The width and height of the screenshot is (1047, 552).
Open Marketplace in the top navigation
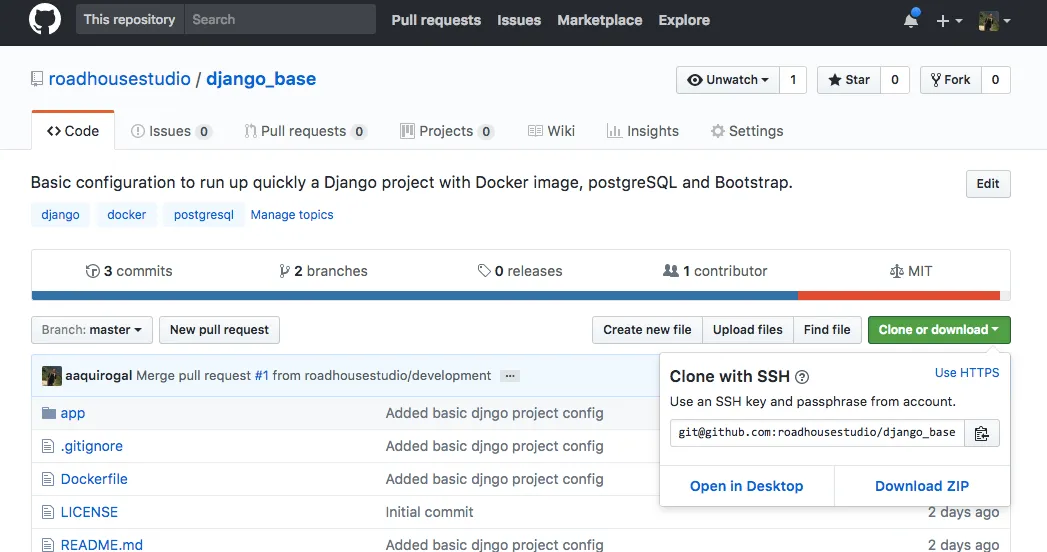600,20
